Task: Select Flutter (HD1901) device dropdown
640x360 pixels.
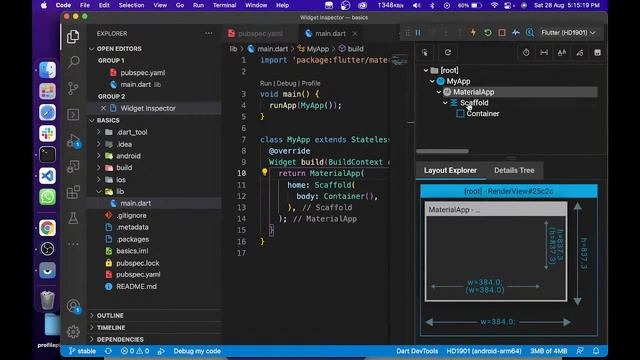Action: [569, 33]
